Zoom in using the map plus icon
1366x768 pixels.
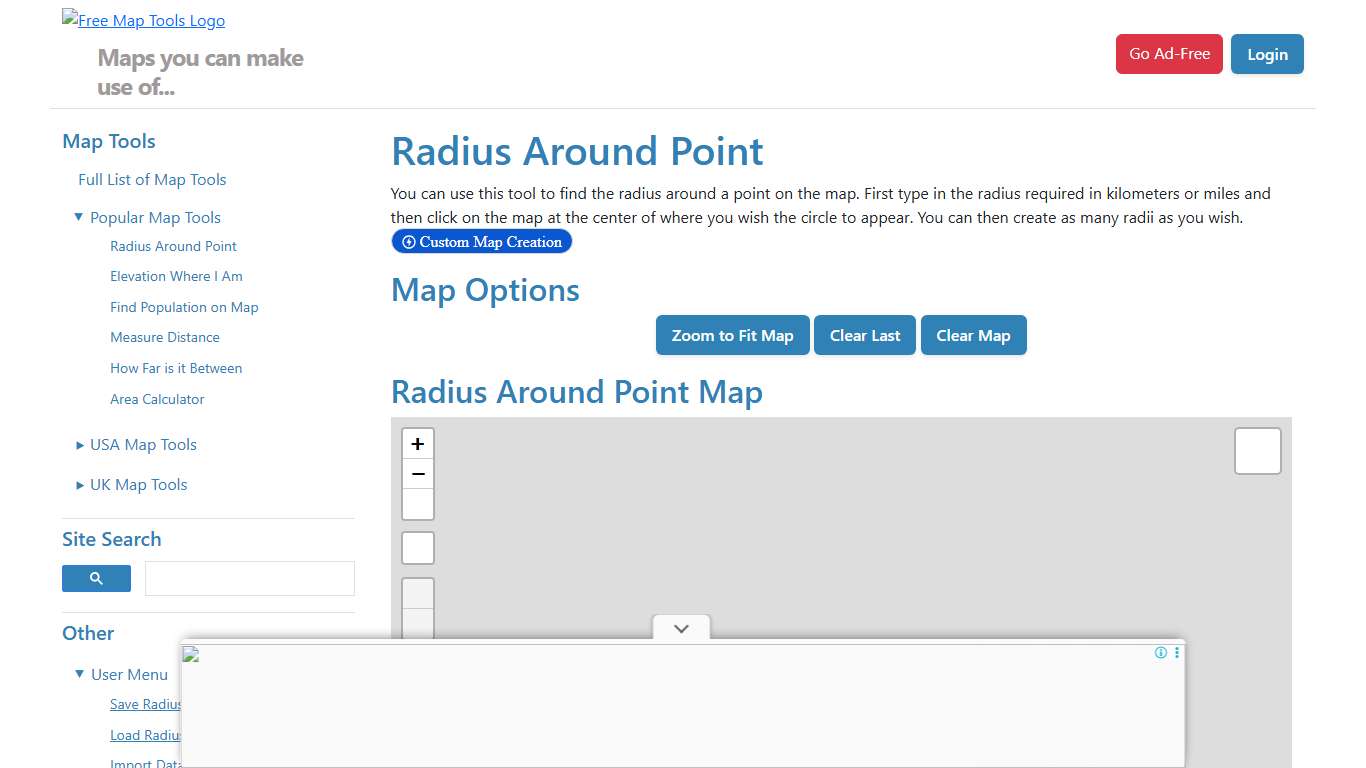pyautogui.click(x=417, y=442)
